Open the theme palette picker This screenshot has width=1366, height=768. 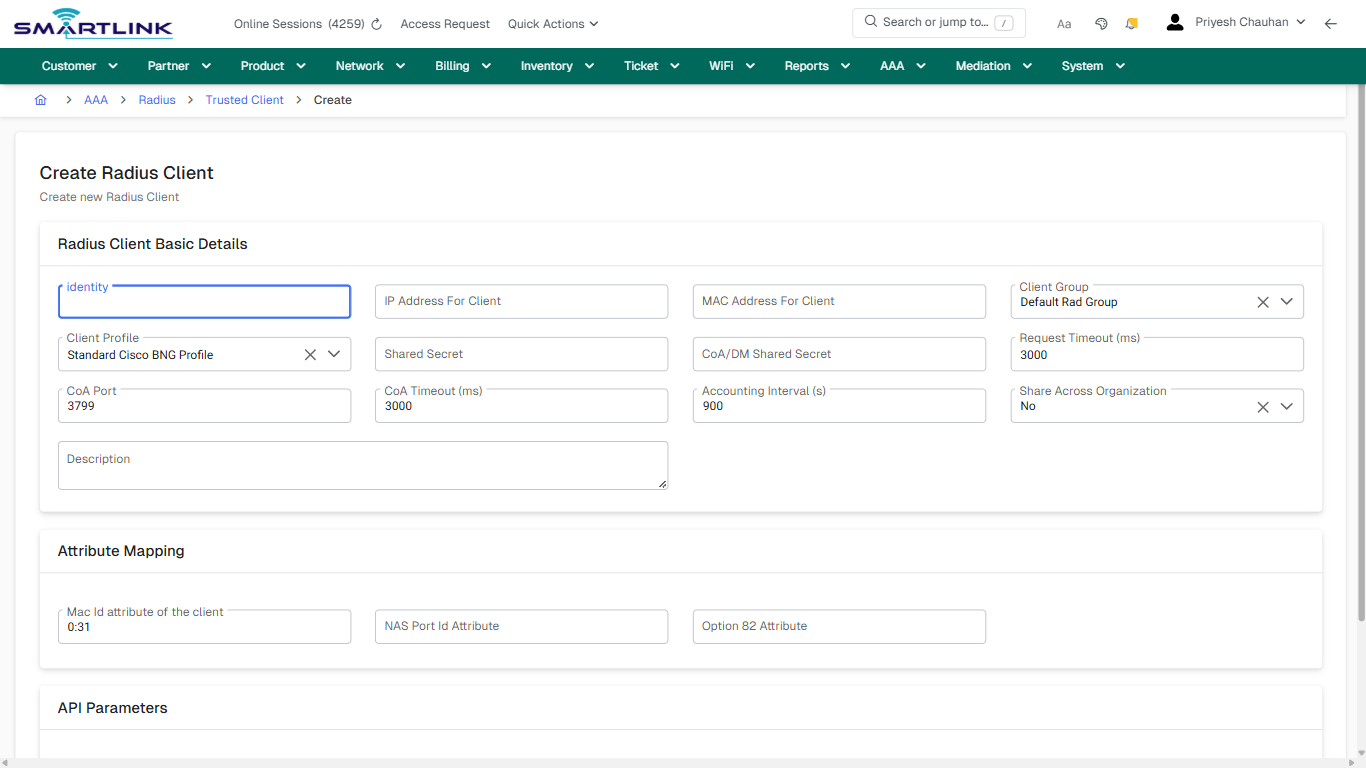pos(1101,23)
